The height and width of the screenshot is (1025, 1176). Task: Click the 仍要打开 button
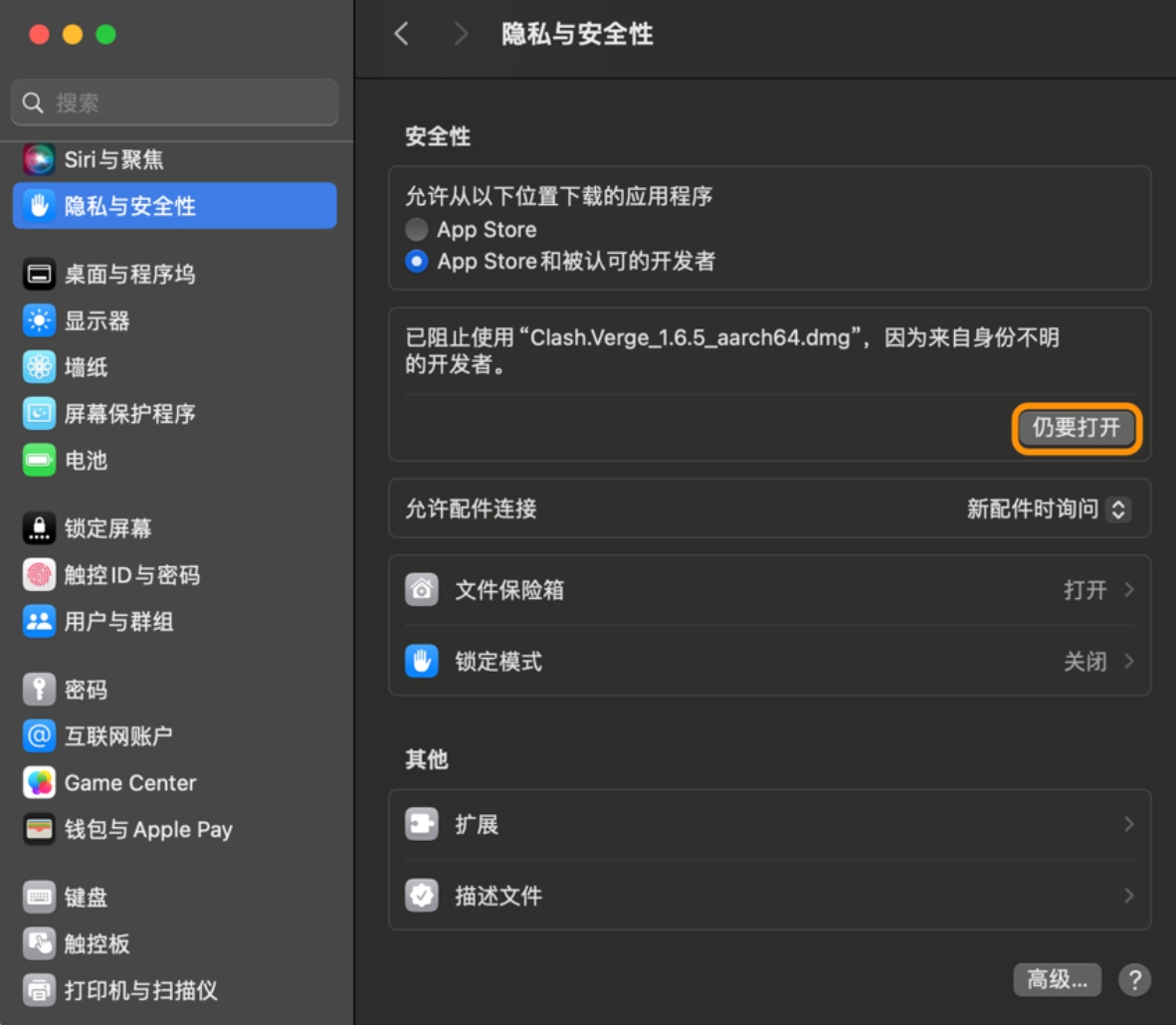1077,428
